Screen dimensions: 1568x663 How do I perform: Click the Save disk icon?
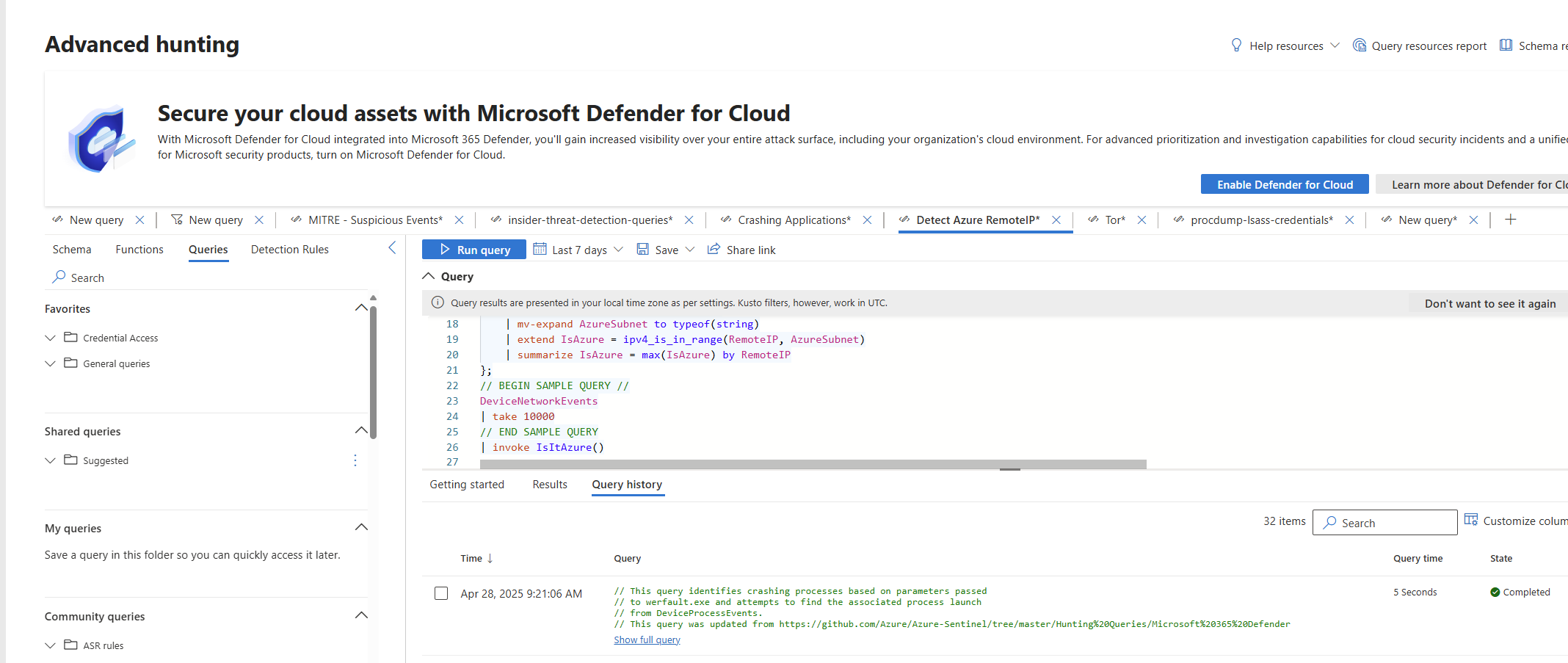point(642,250)
